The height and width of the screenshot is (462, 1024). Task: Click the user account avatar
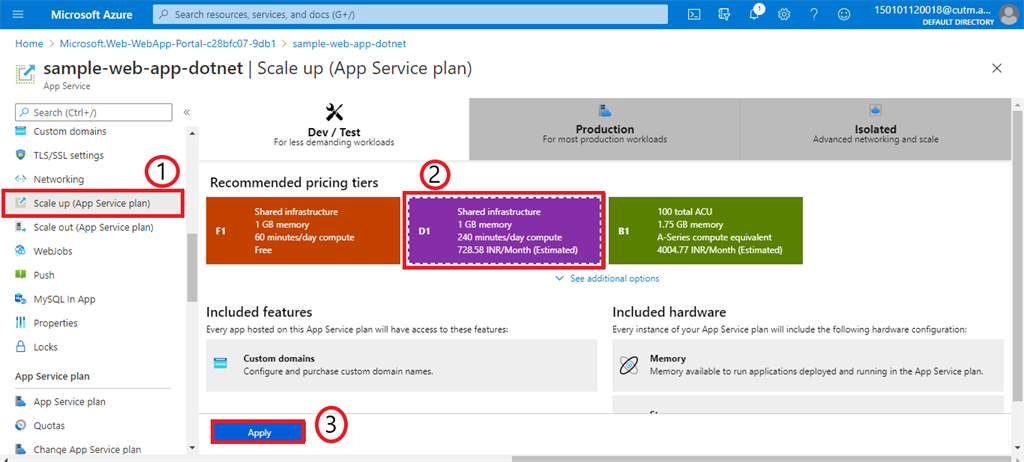[1008, 14]
